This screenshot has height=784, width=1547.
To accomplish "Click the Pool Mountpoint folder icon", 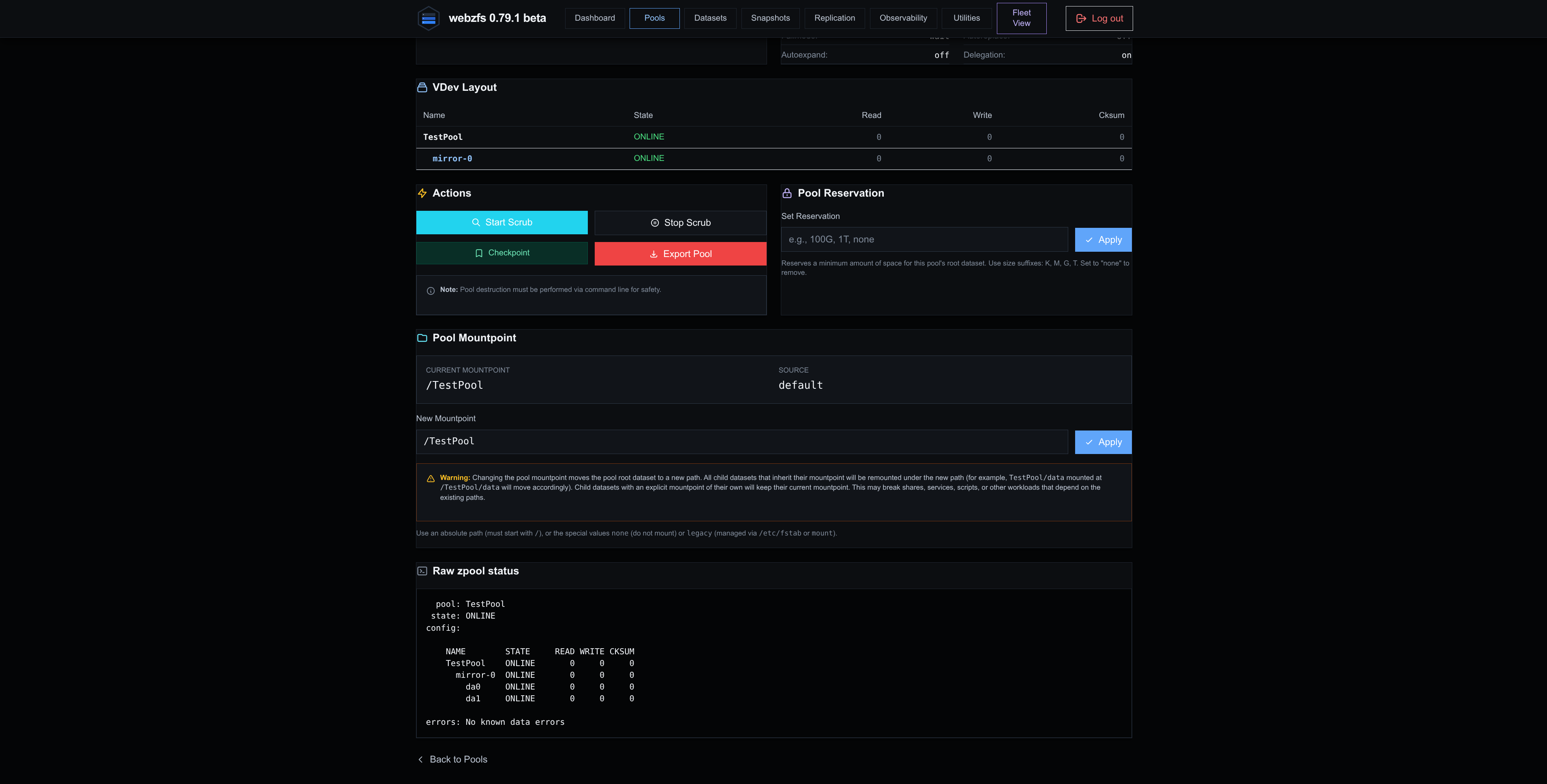I will click(x=422, y=338).
